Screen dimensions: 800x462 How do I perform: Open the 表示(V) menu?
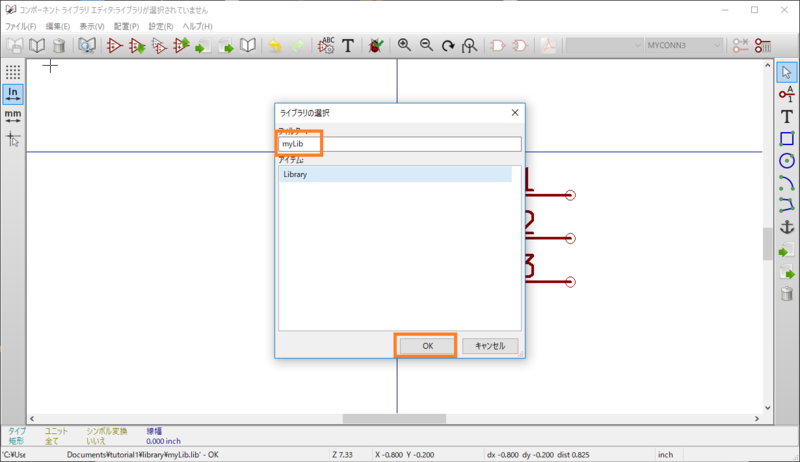point(92,26)
